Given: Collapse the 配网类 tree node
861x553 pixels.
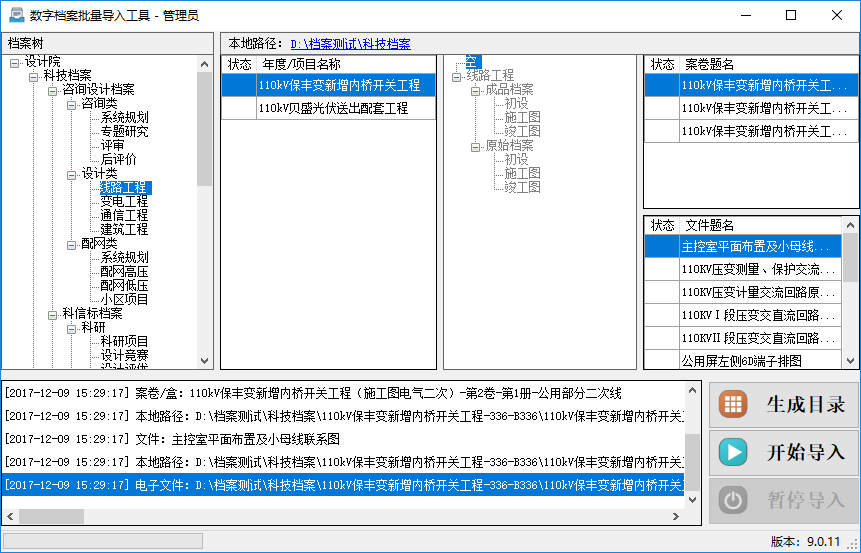Looking at the screenshot, I should coord(72,244).
